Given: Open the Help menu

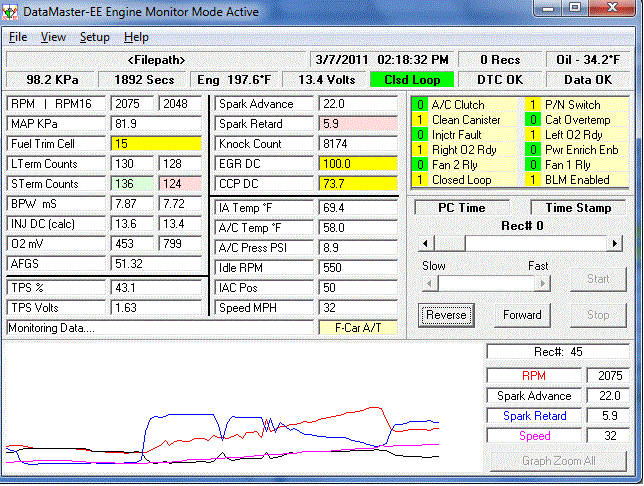Looking at the screenshot, I should 136,37.
